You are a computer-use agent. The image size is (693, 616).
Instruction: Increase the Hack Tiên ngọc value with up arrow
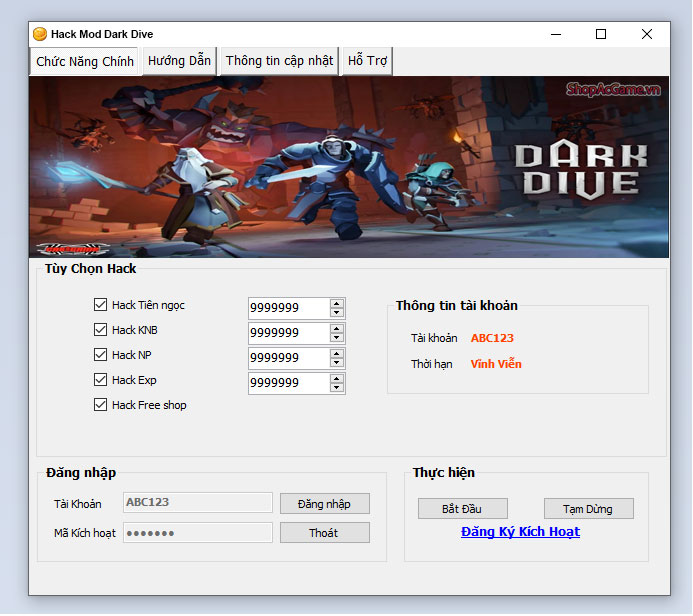pyautogui.click(x=337, y=304)
